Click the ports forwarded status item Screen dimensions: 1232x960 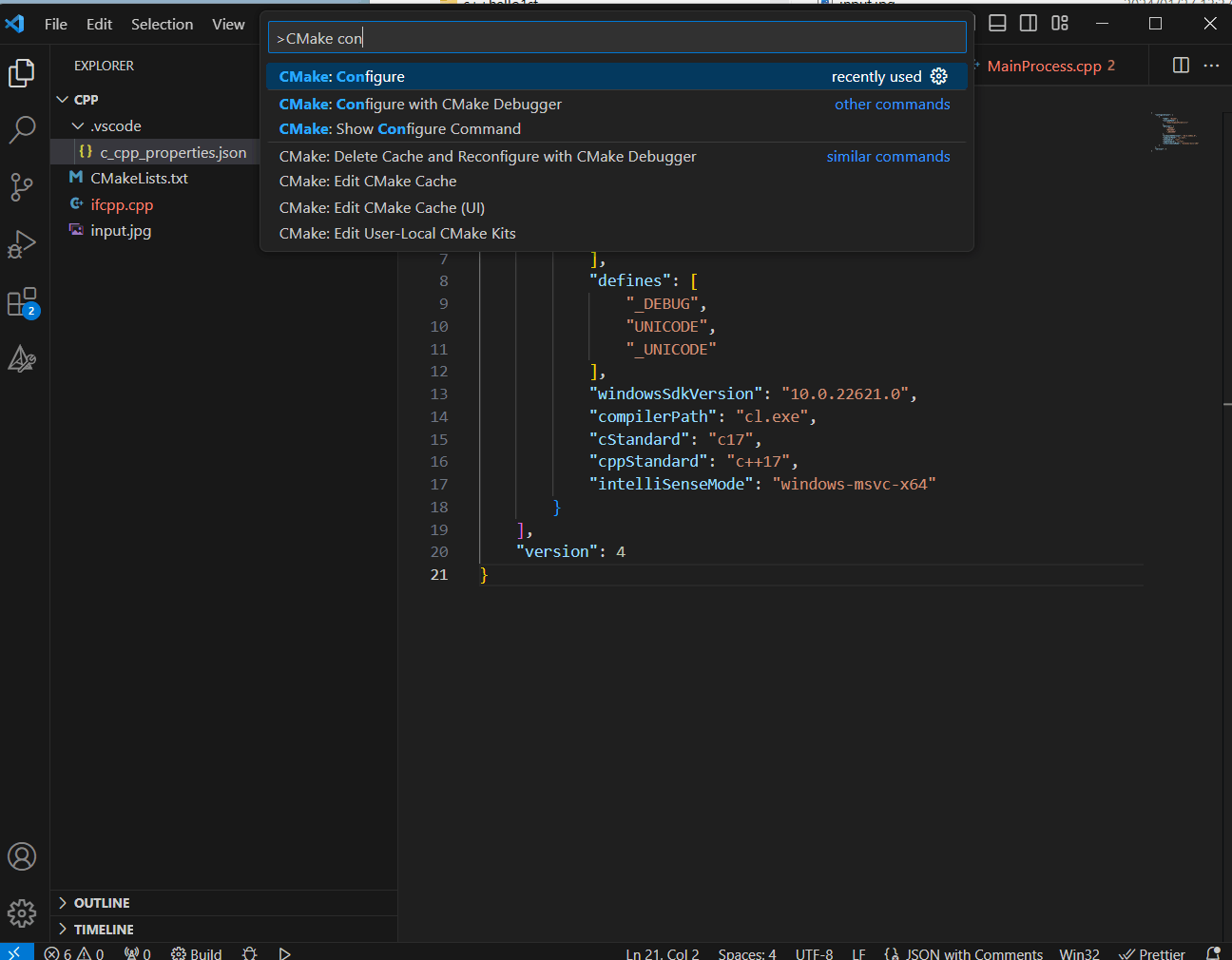138,953
